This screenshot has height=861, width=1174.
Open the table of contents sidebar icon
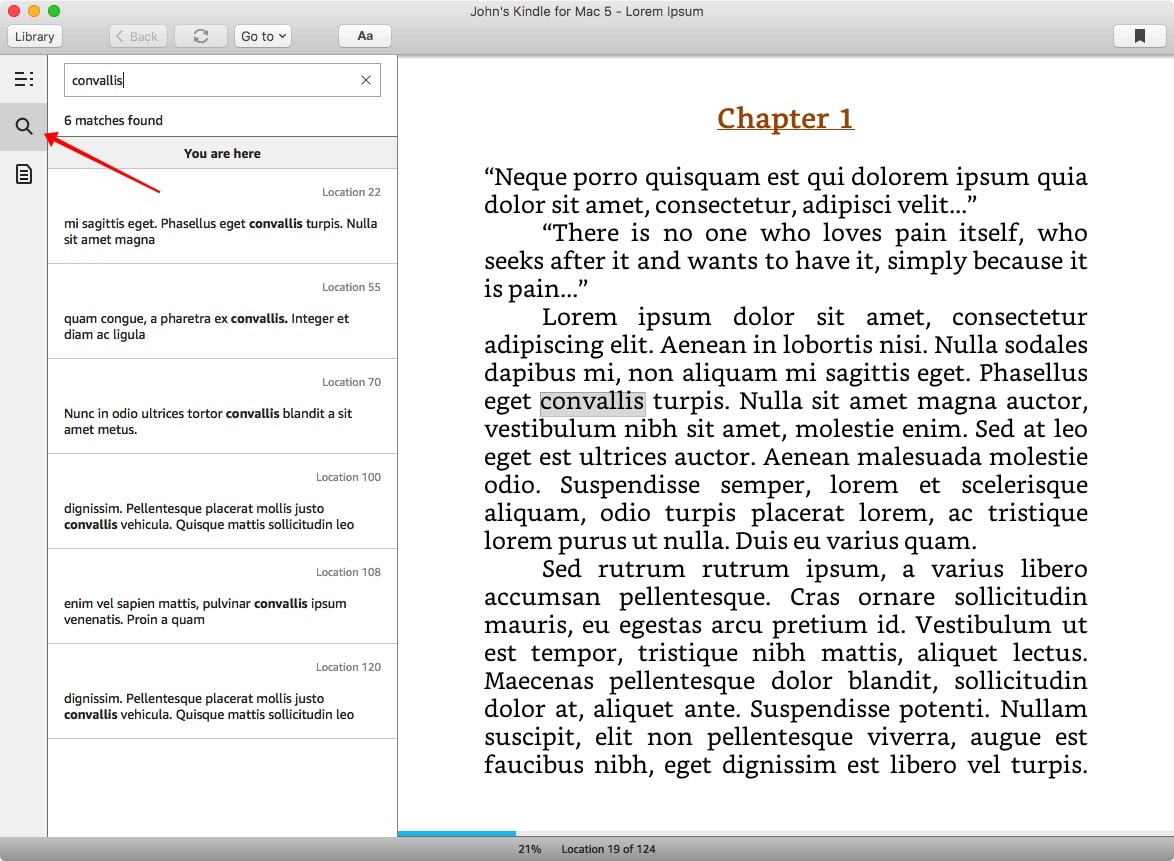[24, 78]
